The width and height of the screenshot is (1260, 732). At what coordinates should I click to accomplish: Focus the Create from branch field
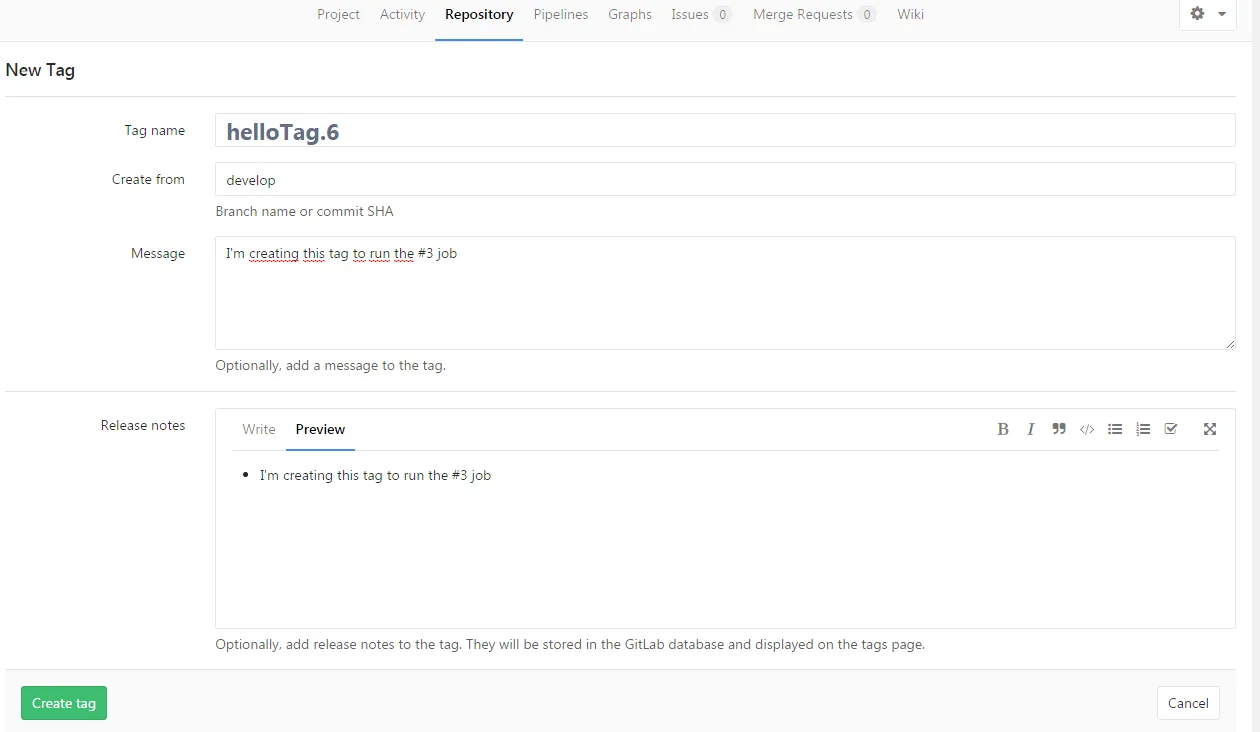point(725,179)
